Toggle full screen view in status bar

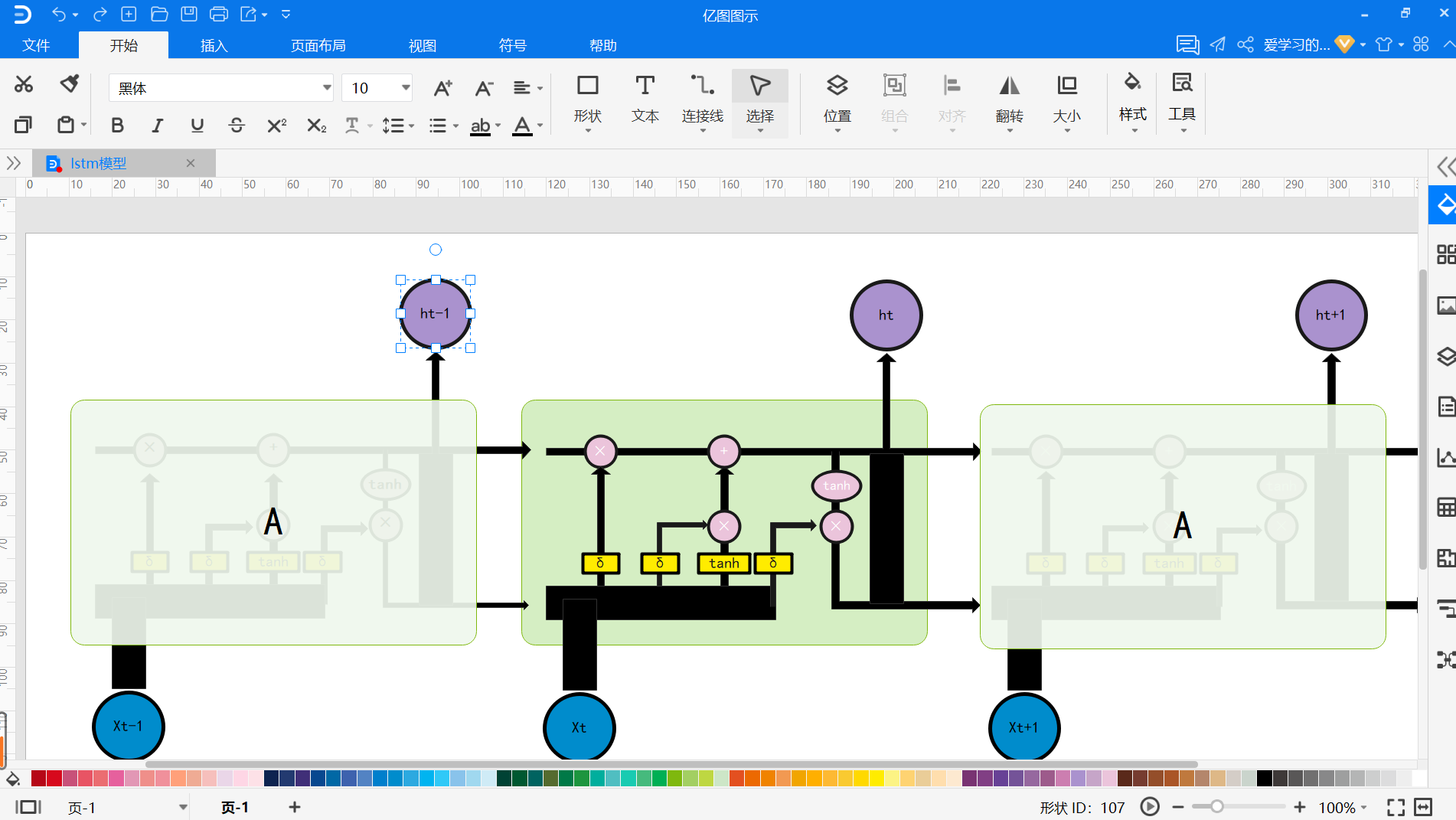tap(1396, 807)
